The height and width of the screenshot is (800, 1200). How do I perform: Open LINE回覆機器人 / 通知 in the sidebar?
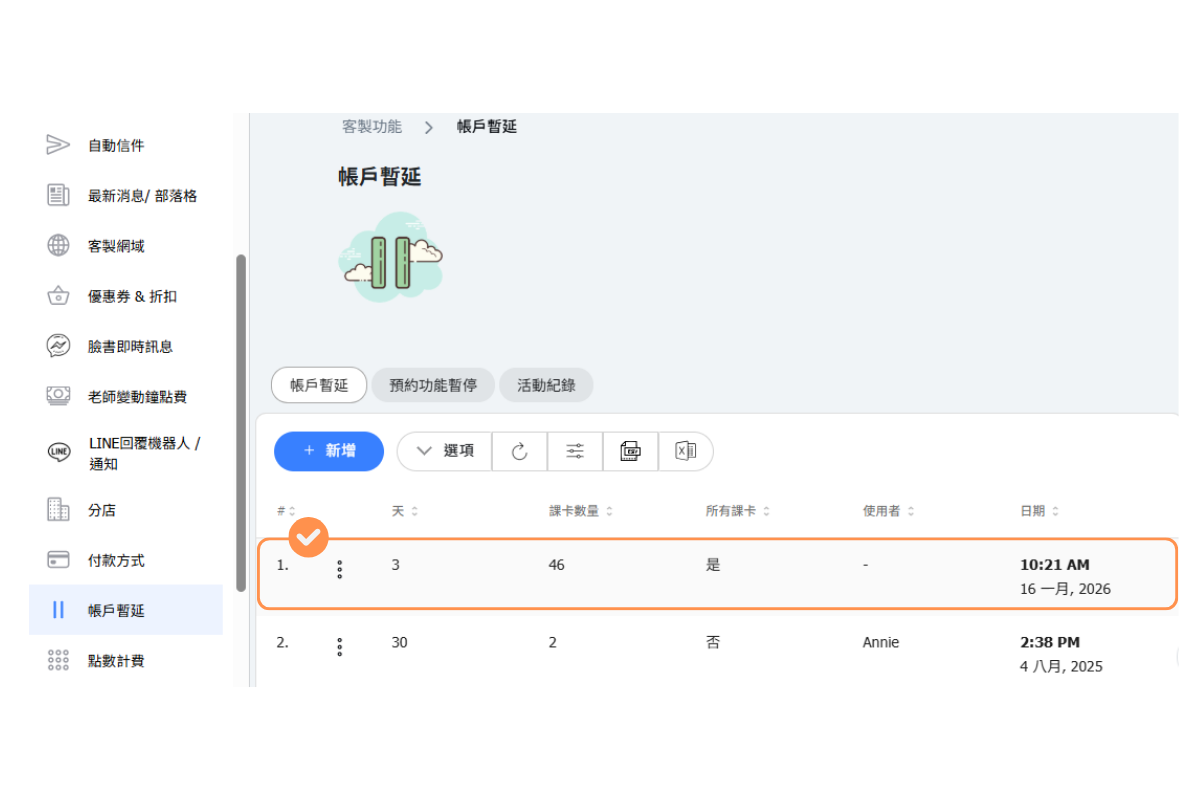[143, 453]
